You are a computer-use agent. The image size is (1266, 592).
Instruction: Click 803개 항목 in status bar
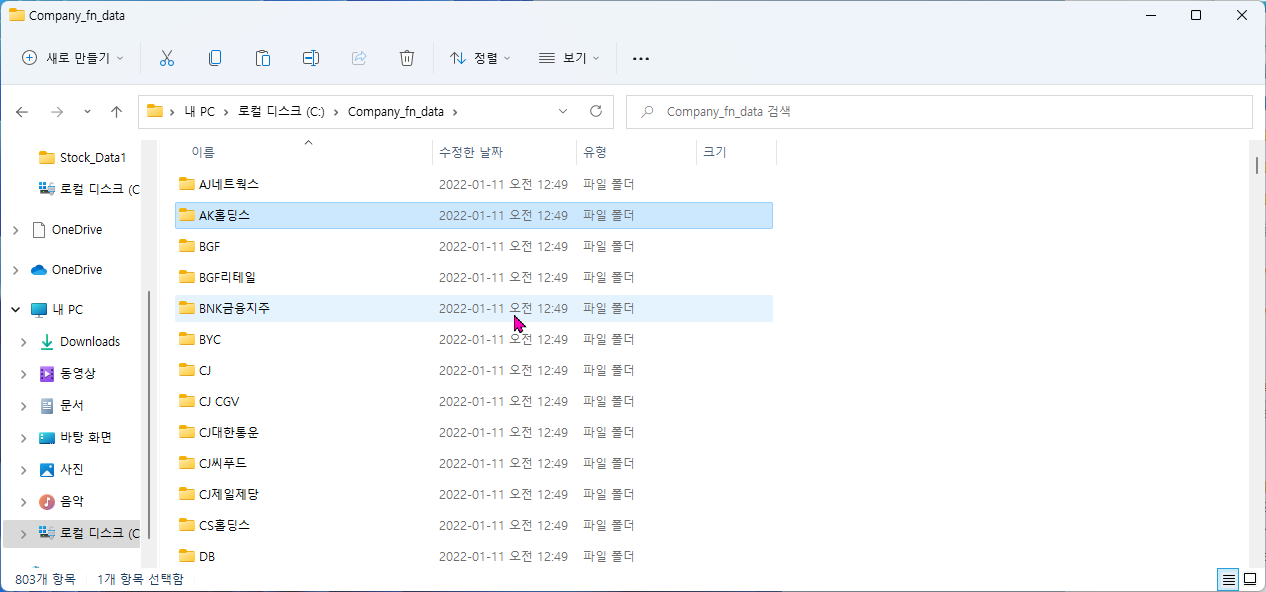pyautogui.click(x=45, y=579)
